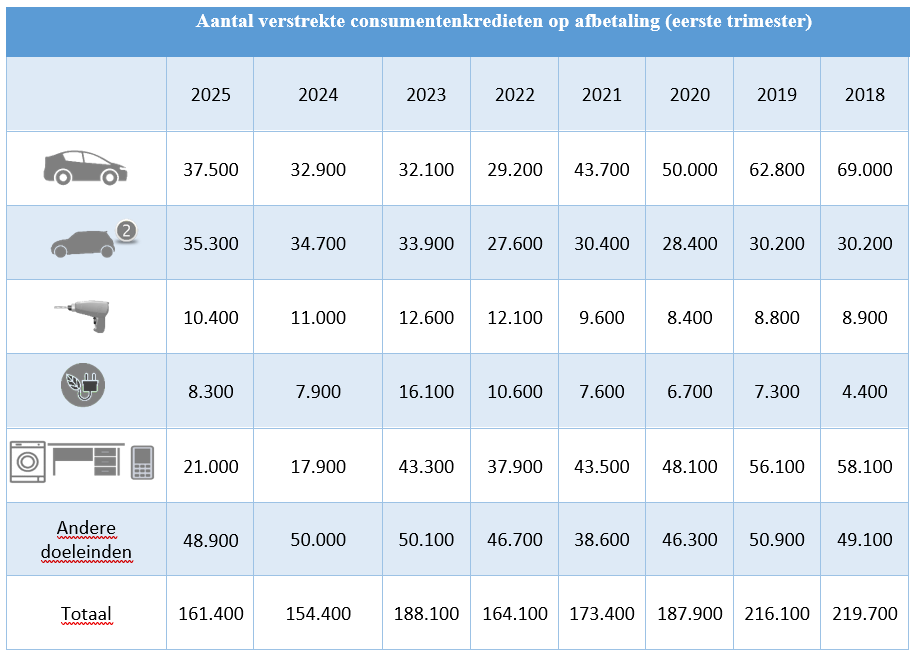Click cell value 69.000 for 2018
Viewport: 916px width, 655px height.
click(864, 170)
